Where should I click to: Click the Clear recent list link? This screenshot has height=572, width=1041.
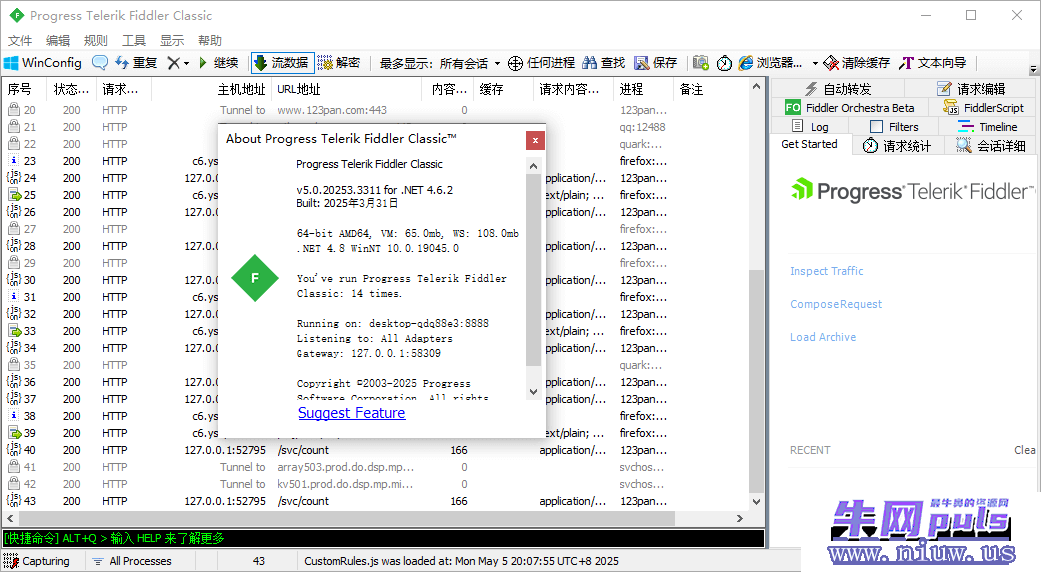[1024, 450]
